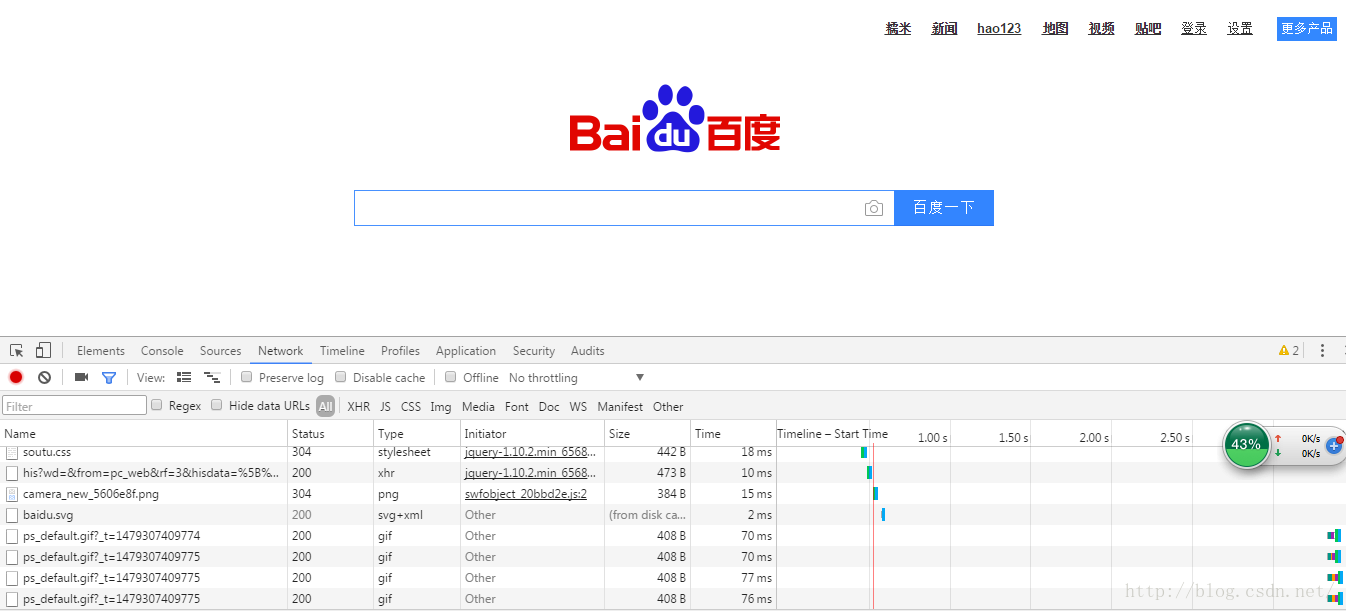Image resolution: width=1346 pixels, height=611 pixels.
Task: Click the network Filter text field
Action: (75, 406)
